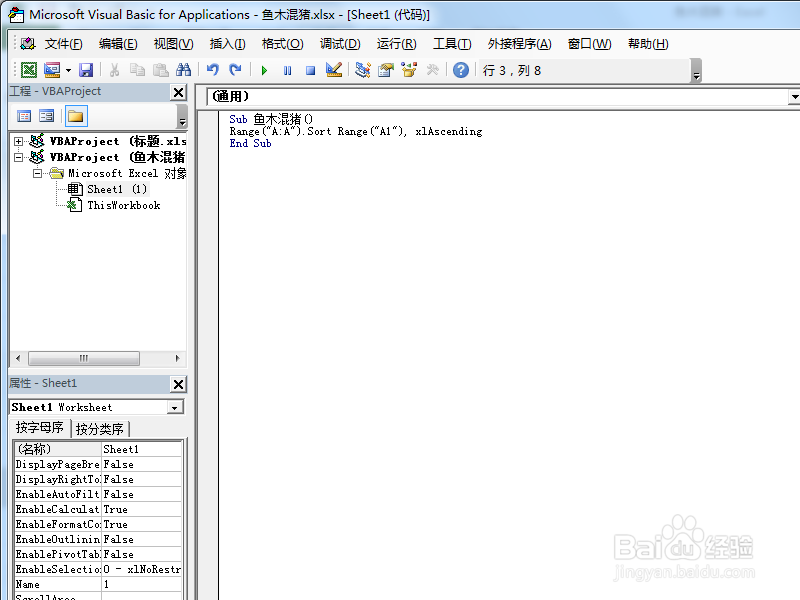Viewport: 800px width, 600px height.
Task: Collapse VBAProject (鱼木混猪) tree node
Action: tap(18, 157)
